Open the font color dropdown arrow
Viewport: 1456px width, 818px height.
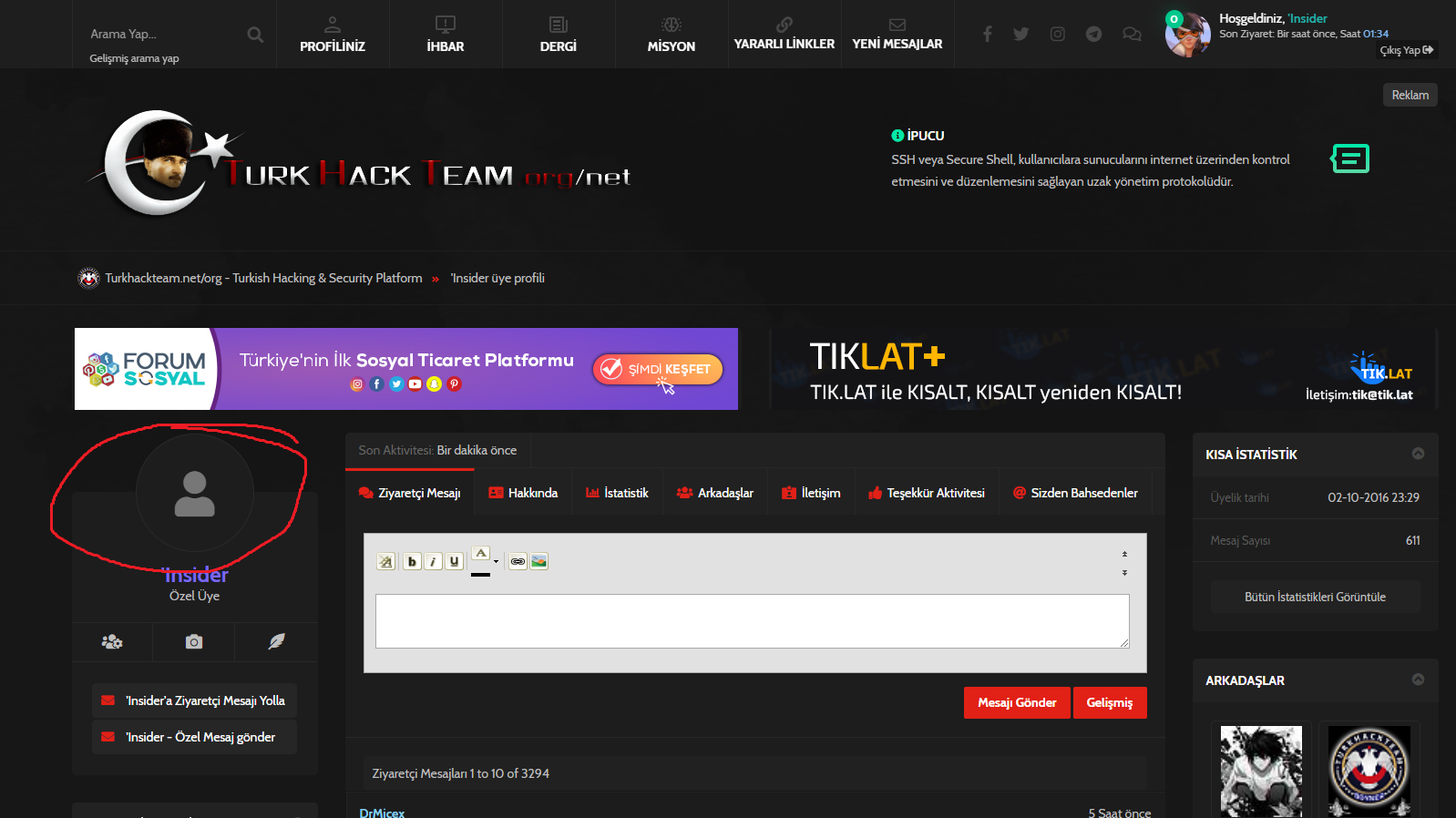[x=497, y=562]
